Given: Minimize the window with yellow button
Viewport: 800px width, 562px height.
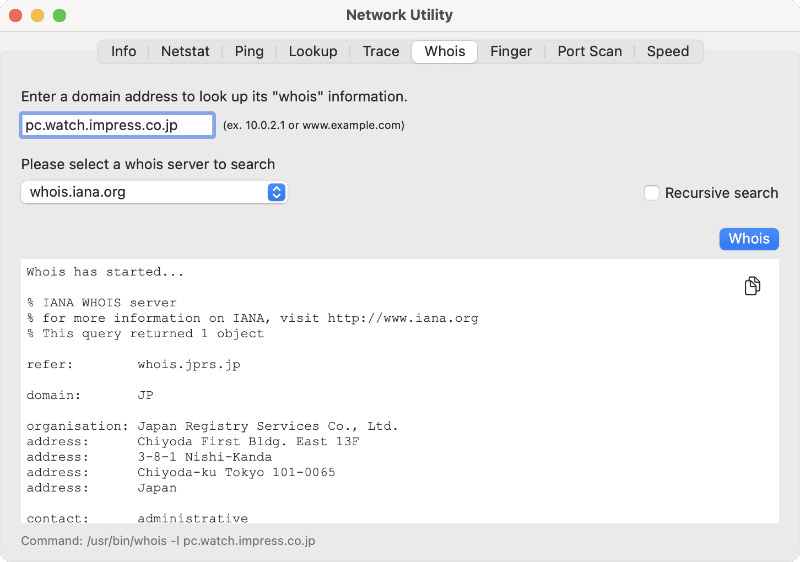Looking at the screenshot, I should point(38,15).
